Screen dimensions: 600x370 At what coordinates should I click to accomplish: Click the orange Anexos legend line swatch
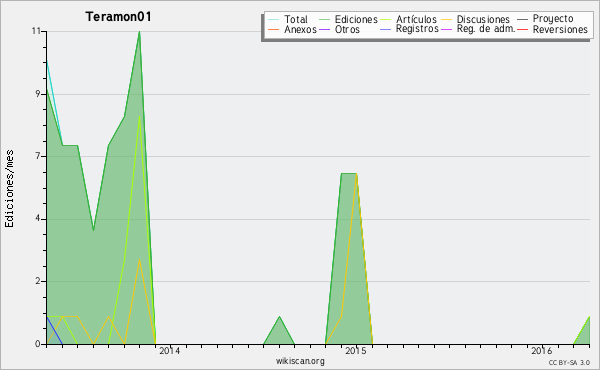(273, 29)
